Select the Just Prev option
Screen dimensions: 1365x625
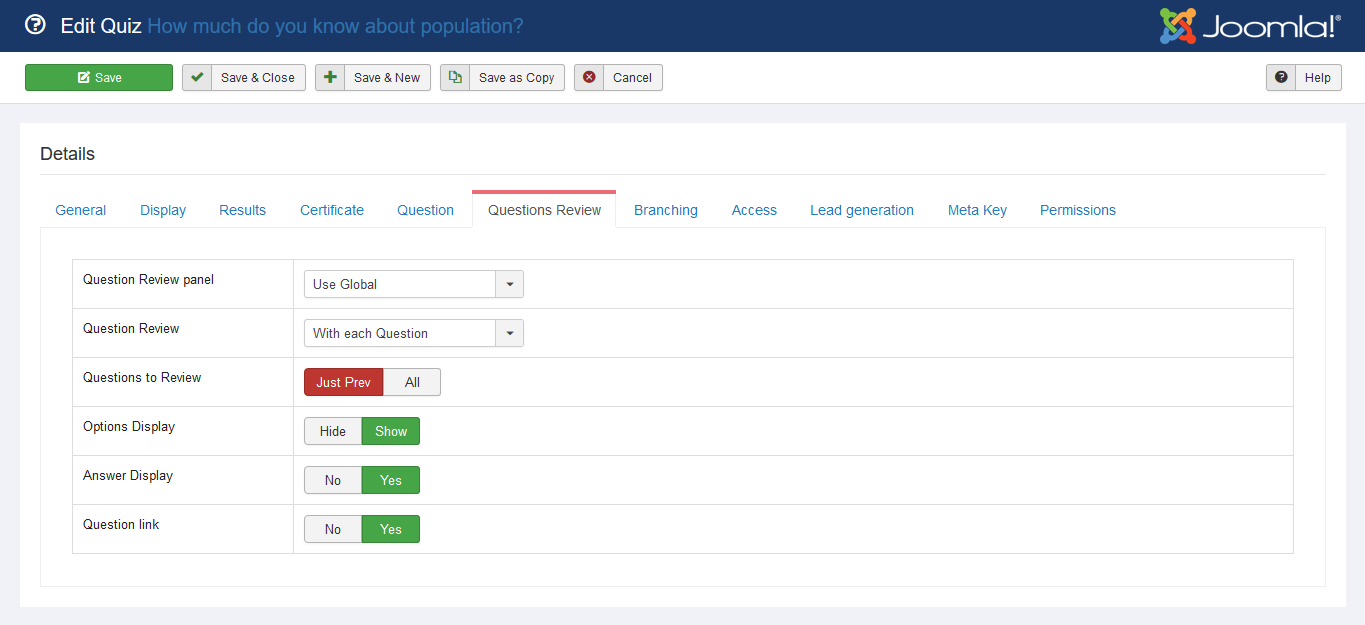(343, 382)
